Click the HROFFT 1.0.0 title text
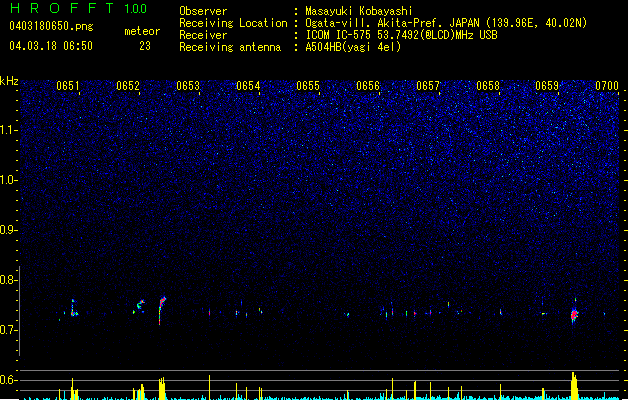 [x=79, y=8]
